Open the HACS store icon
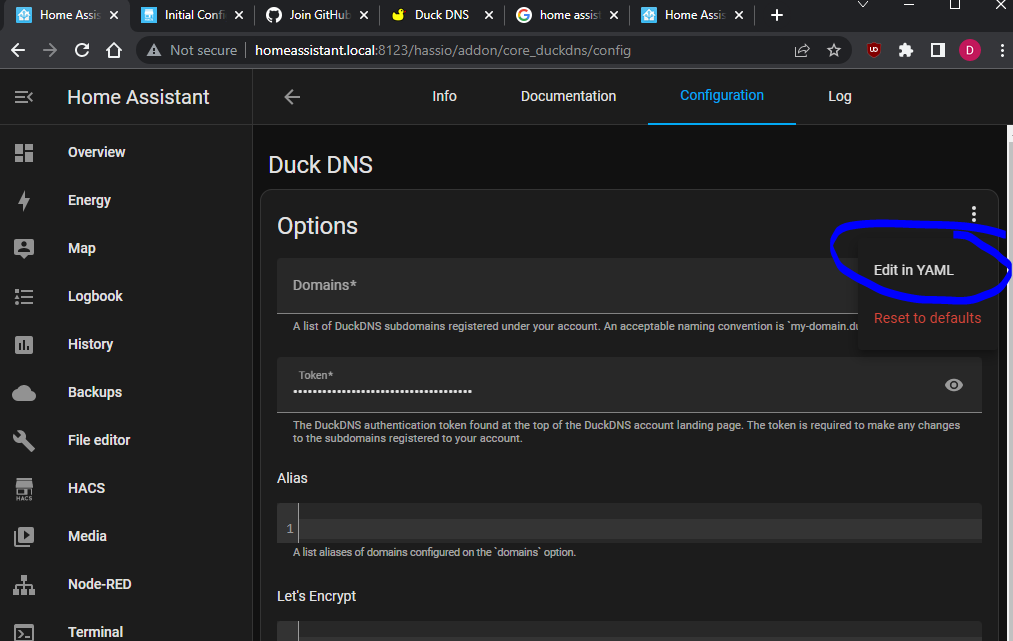 [x=24, y=489]
